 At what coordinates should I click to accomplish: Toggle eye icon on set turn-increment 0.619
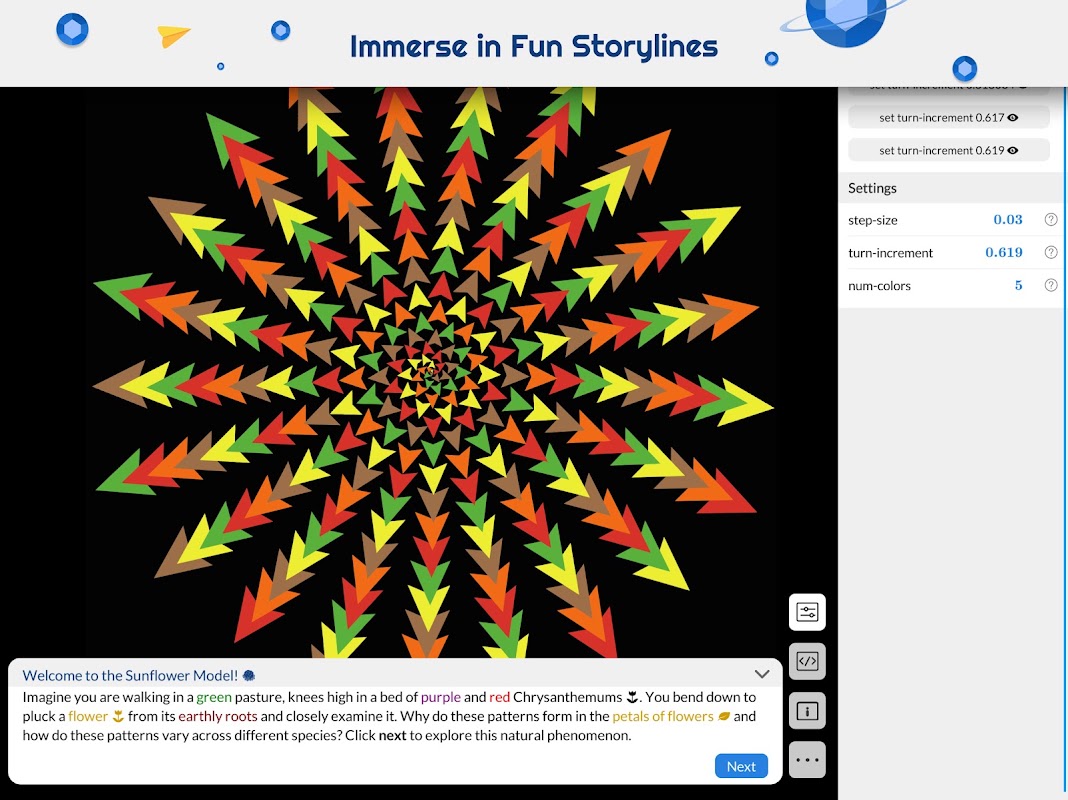[x=1013, y=150]
